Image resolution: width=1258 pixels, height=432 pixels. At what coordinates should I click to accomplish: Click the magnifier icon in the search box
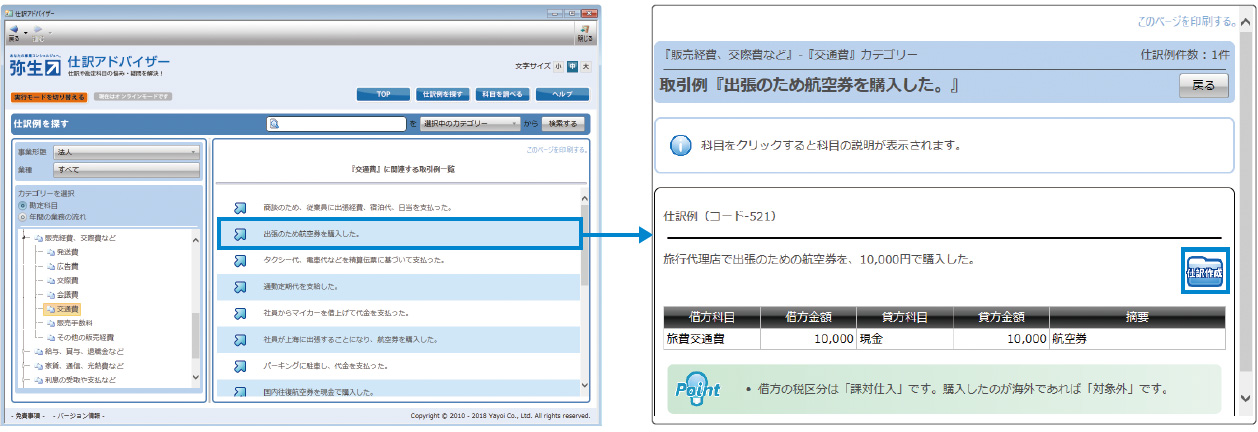273,124
